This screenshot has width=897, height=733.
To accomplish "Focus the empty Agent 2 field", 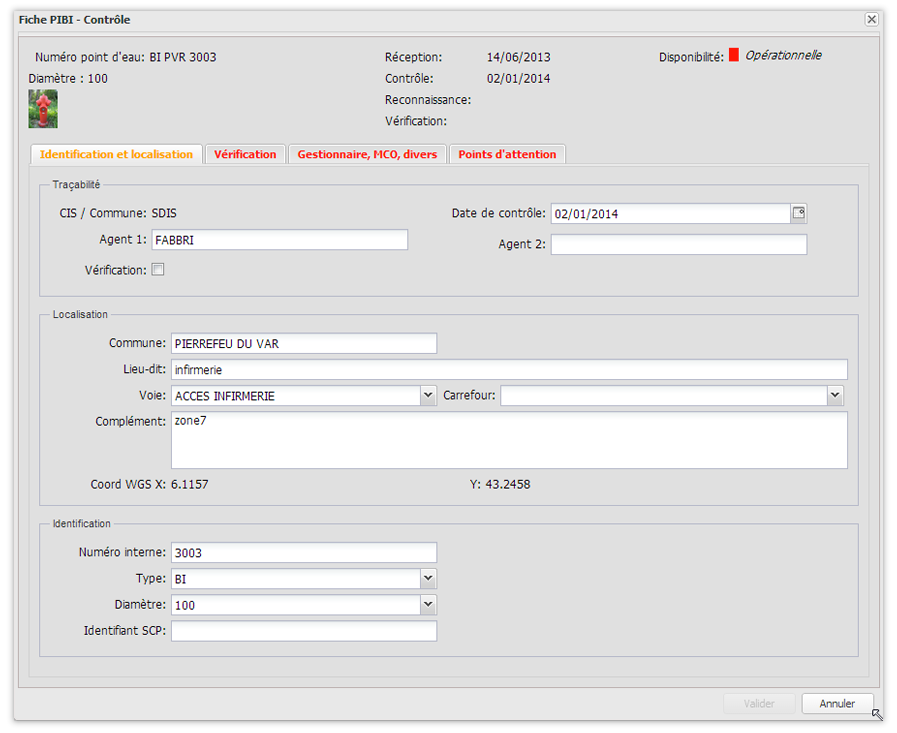I will [x=678, y=244].
